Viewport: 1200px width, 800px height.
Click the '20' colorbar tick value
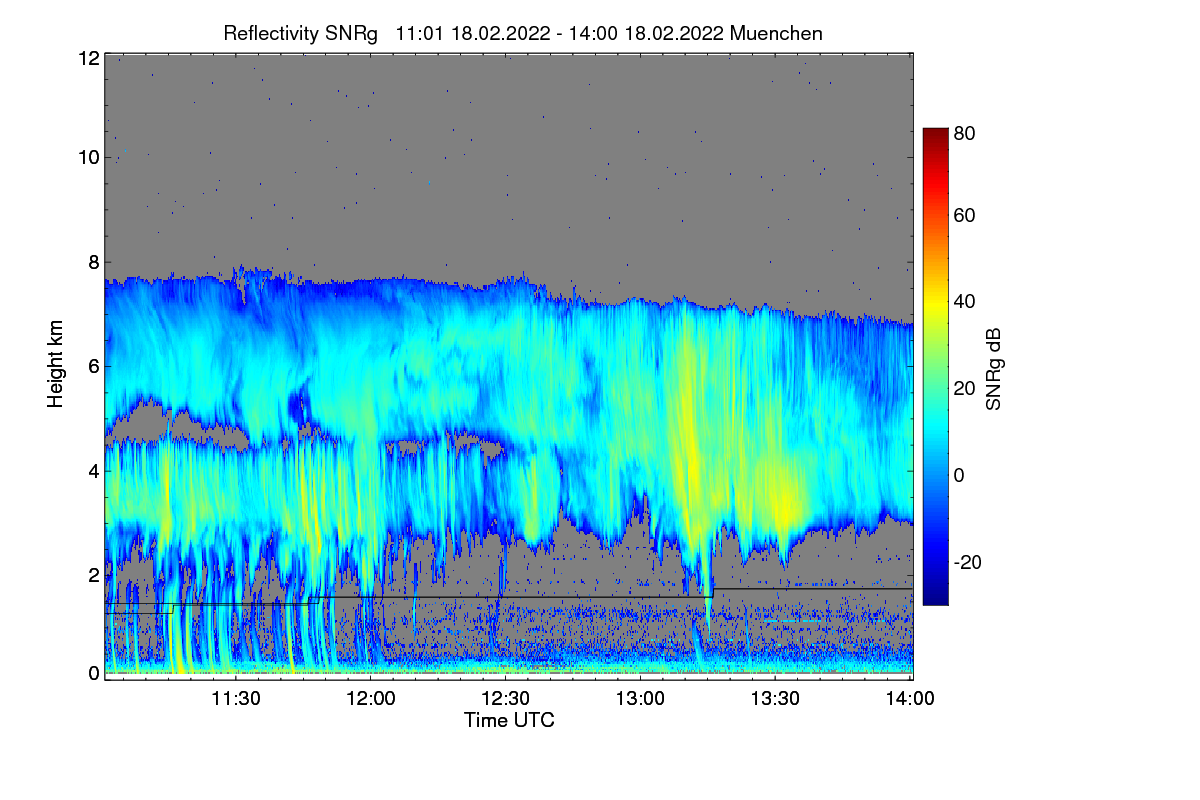(x=965, y=389)
